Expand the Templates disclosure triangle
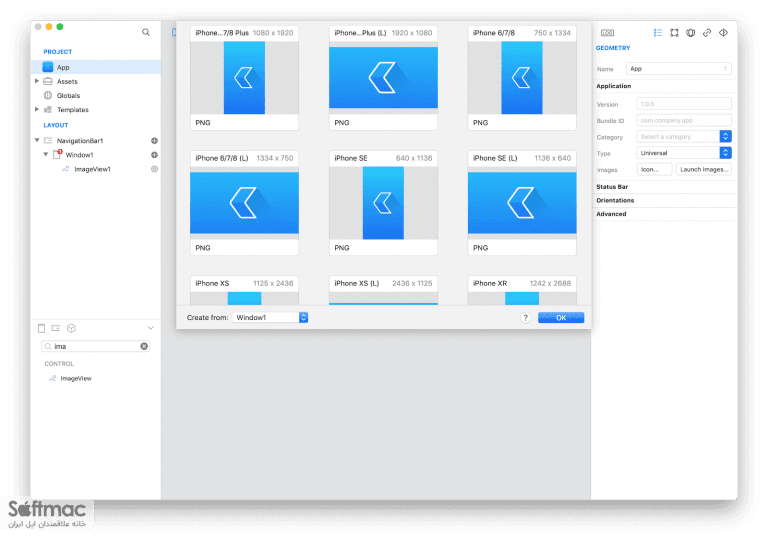The image size is (768, 540). tap(37, 109)
